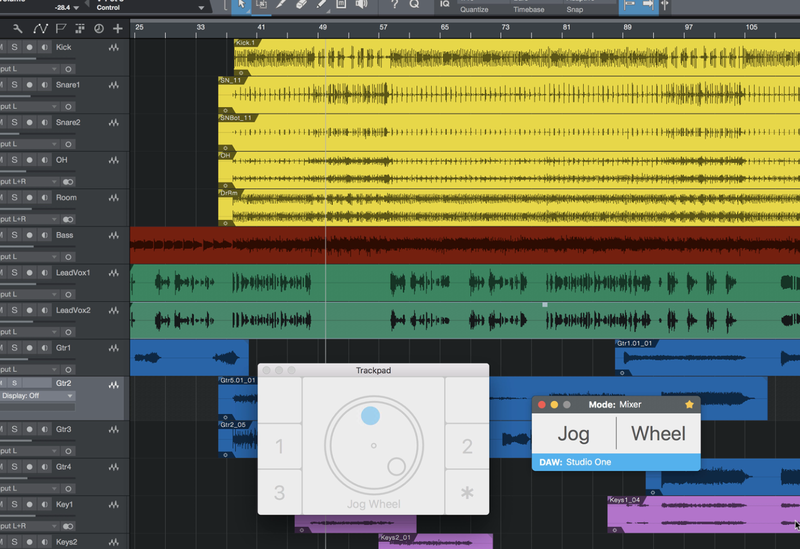Open the track list icon
This screenshot has width=800, height=549.
click(x=80, y=29)
